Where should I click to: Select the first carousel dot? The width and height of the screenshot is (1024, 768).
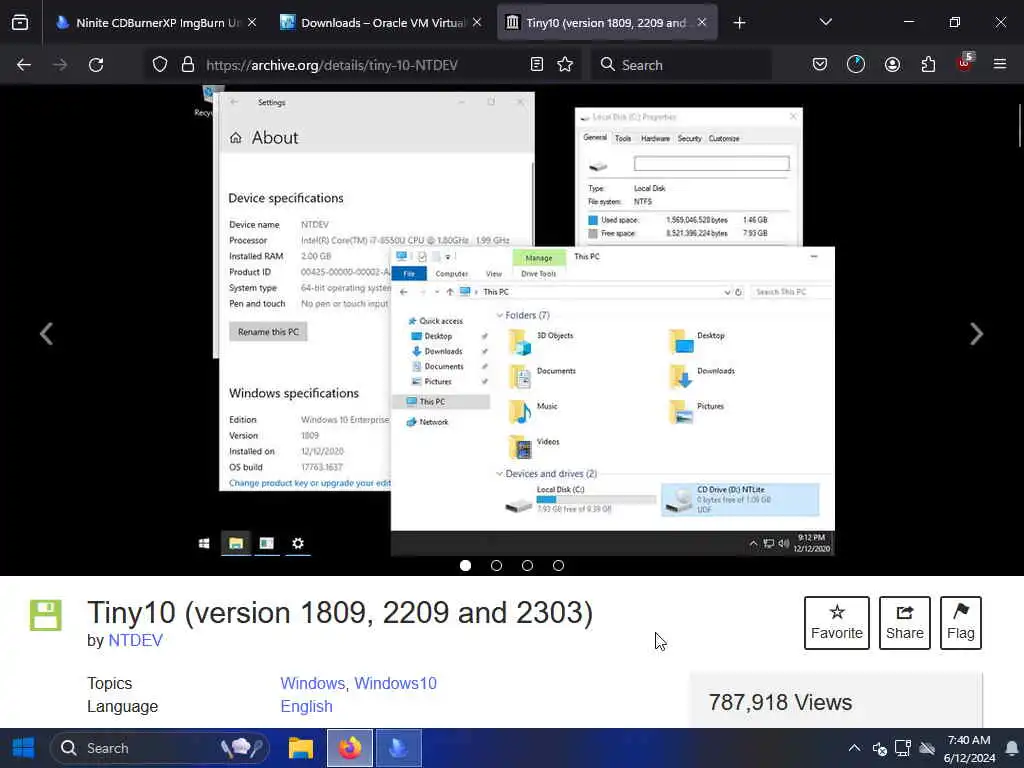(466, 566)
